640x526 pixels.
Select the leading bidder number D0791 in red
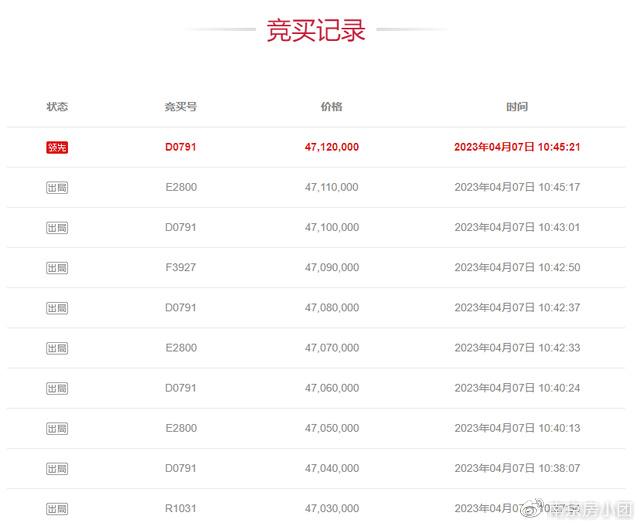coord(181,147)
